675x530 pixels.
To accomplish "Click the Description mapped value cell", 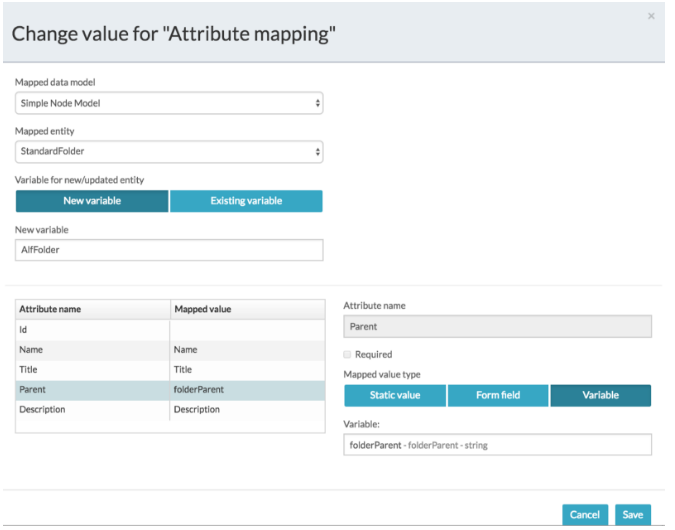I will [248, 409].
